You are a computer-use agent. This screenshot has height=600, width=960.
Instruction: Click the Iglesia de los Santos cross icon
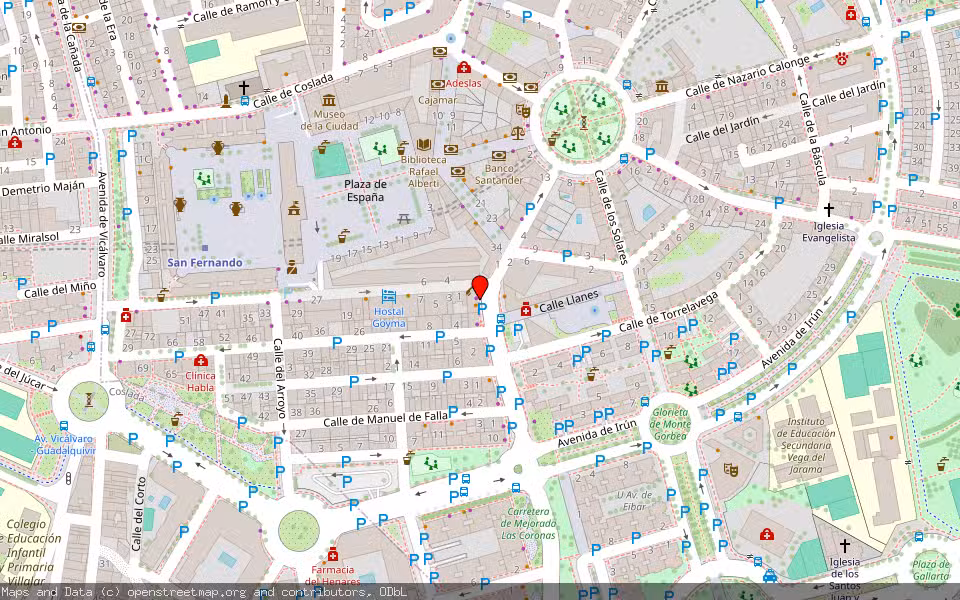point(844,545)
